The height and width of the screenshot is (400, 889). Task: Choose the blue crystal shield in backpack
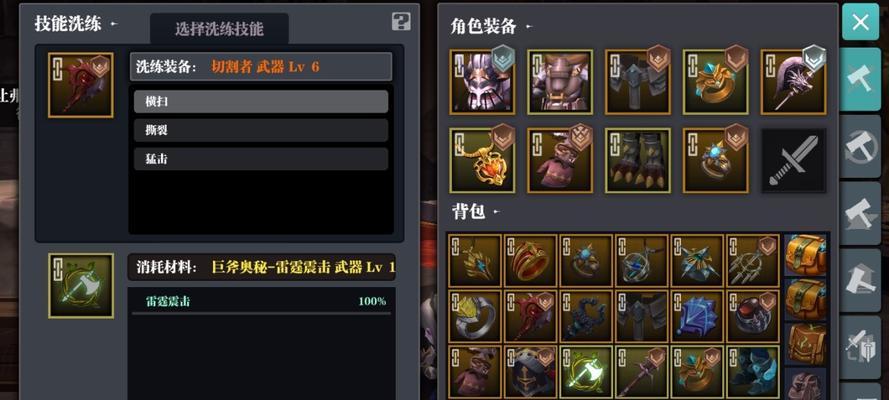click(x=697, y=316)
